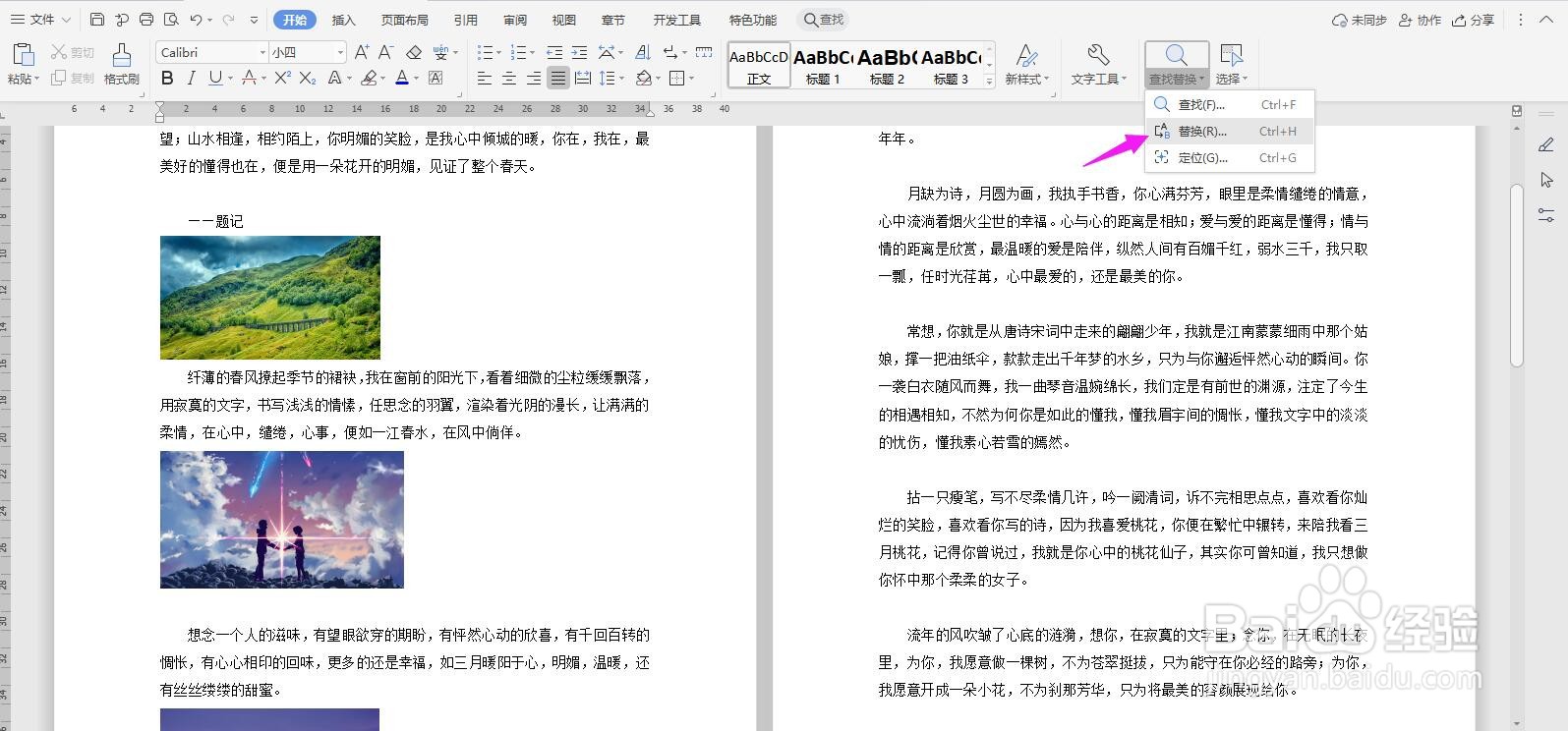This screenshot has height=731, width=1568.
Task: Apply the Heading 2 (标题 2) style
Action: click(887, 66)
